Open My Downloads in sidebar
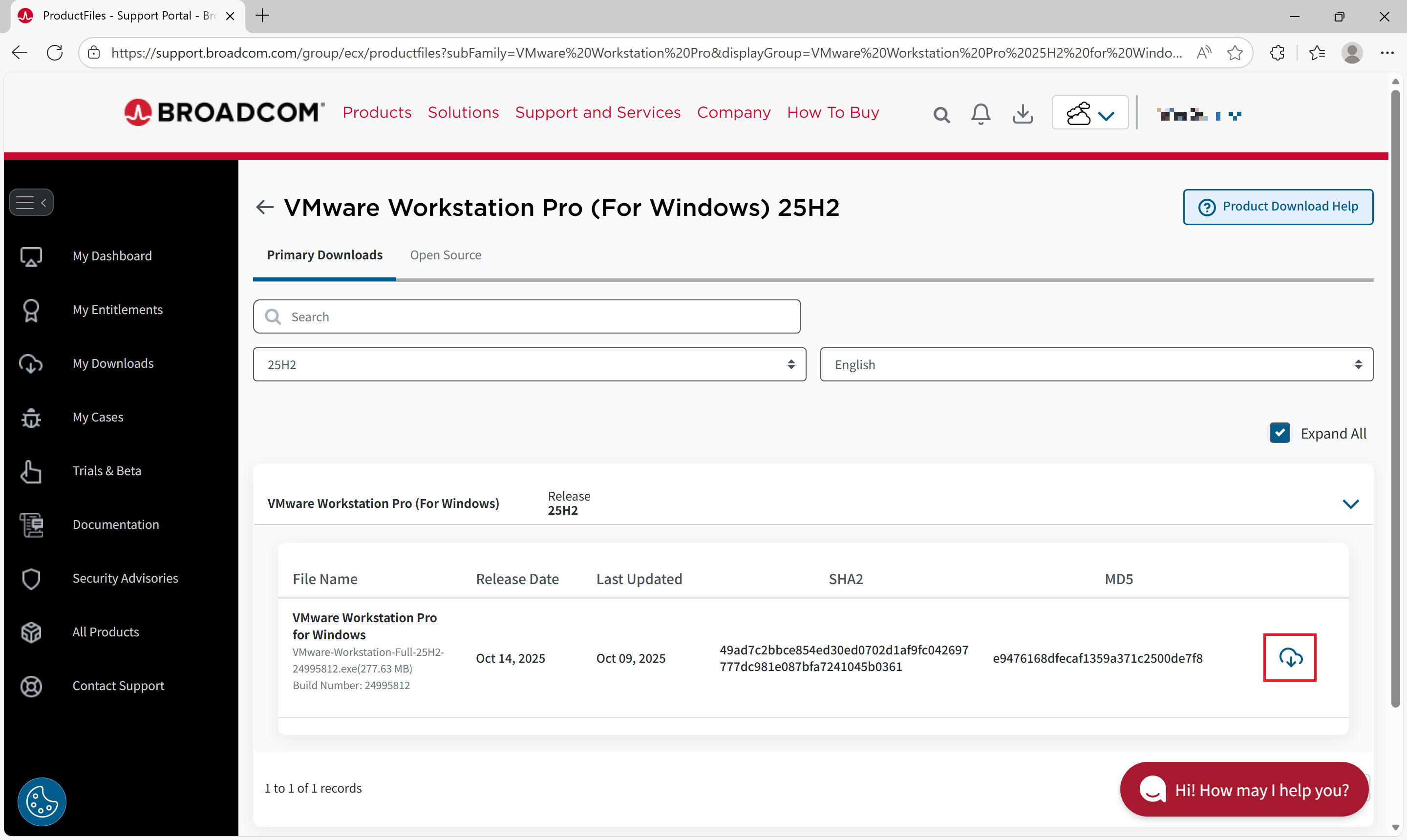This screenshot has width=1407, height=840. (x=113, y=363)
